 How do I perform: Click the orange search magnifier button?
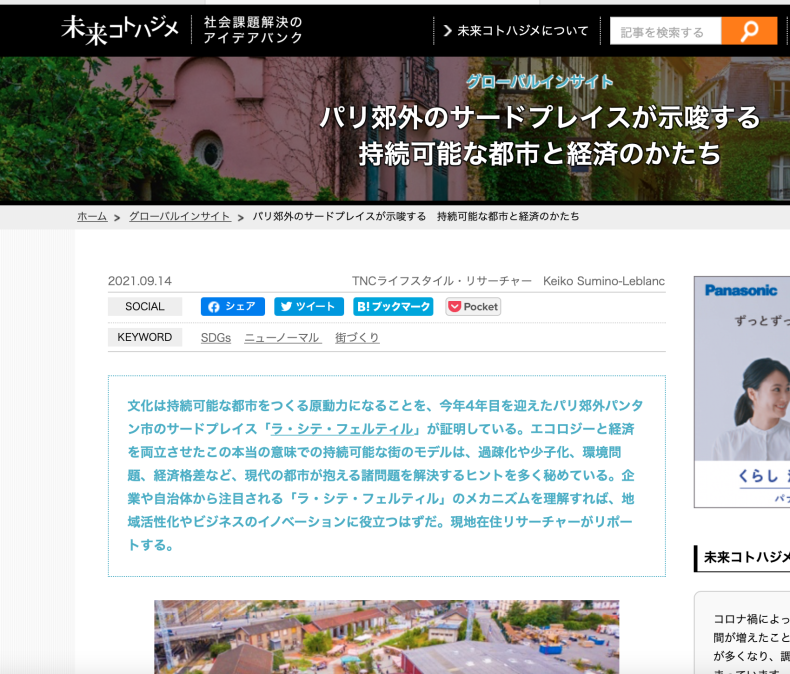click(749, 31)
